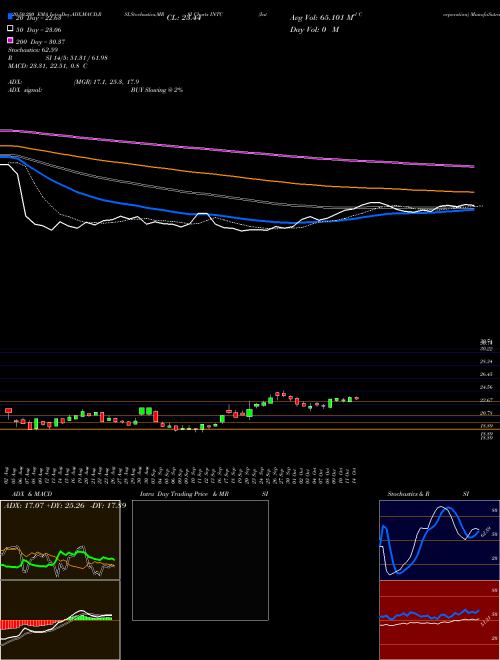Click the 'MACD:' values line
The width and height of the screenshot is (500, 660).
click(x=48, y=66)
